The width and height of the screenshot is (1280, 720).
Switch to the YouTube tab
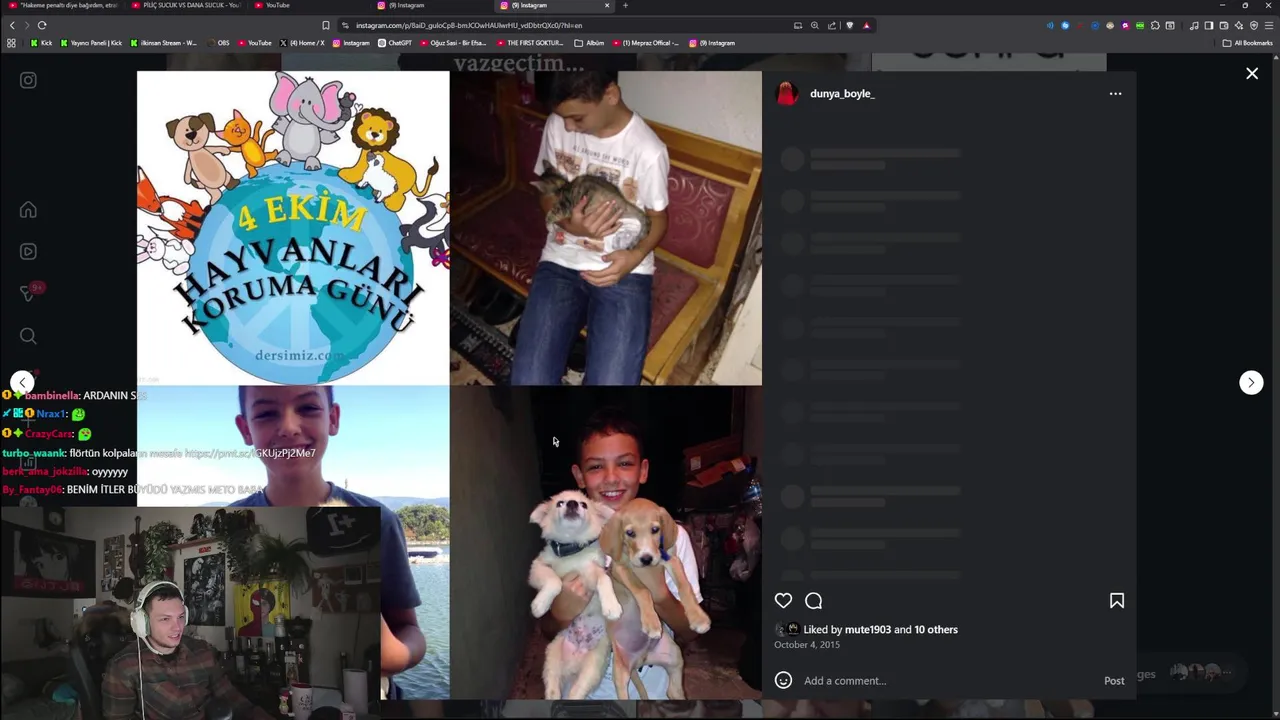pyautogui.click(x=310, y=5)
